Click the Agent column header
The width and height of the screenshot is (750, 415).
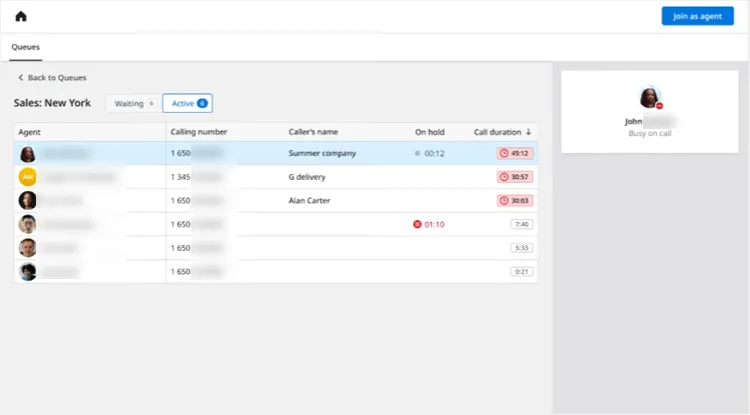(29, 132)
